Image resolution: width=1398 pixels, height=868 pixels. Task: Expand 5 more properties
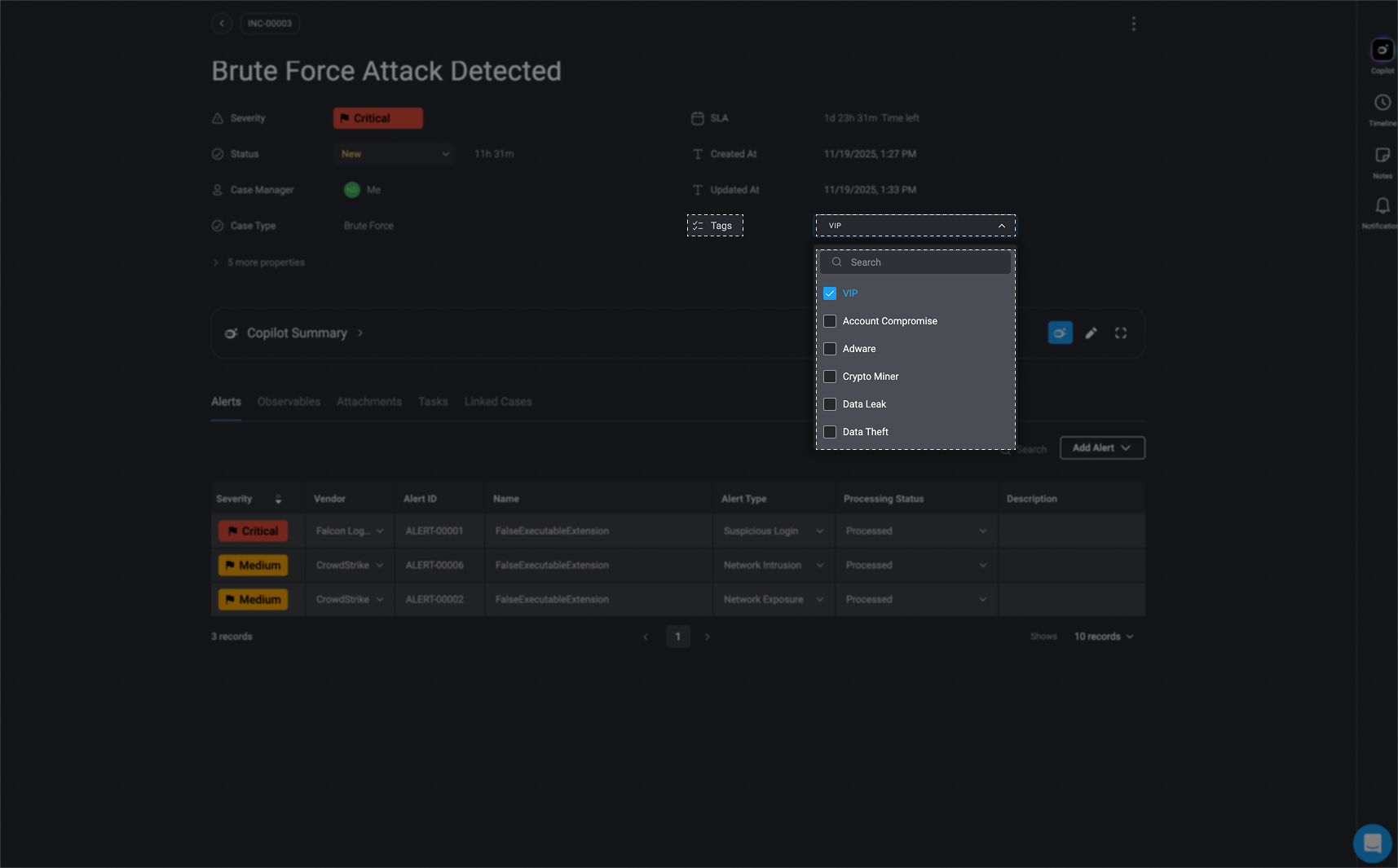[x=258, y=262]
